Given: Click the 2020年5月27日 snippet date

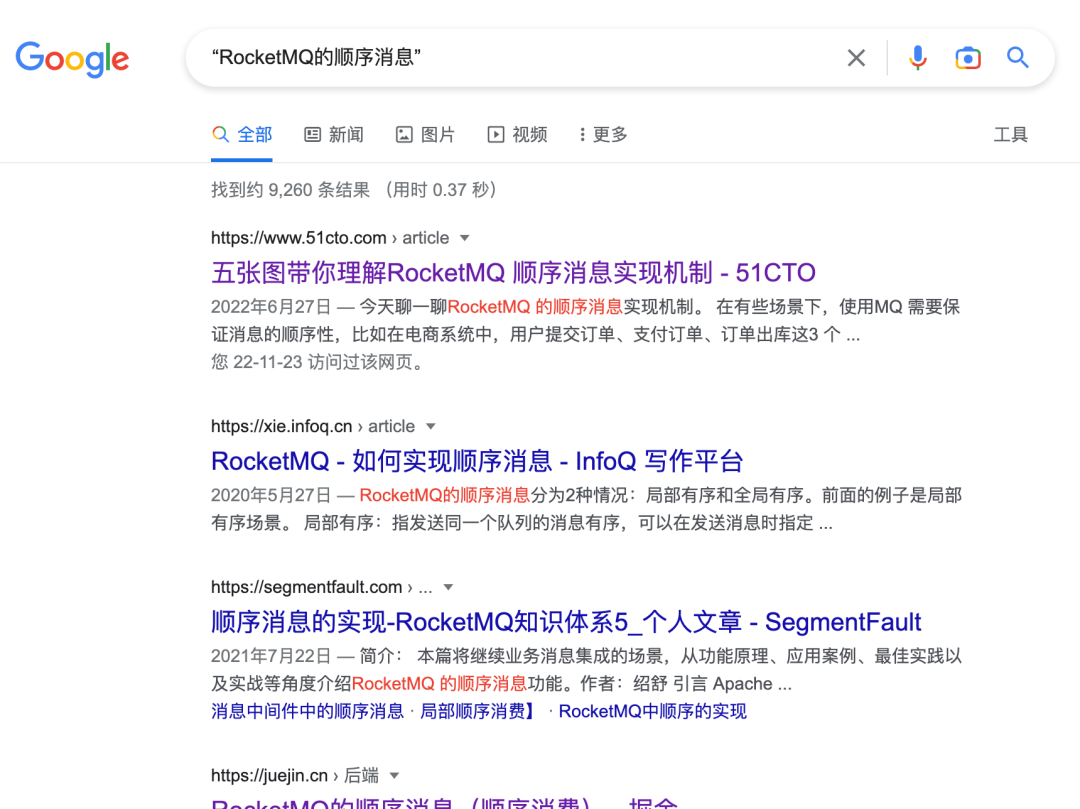Looking at the screenshot, I should 271,496.
